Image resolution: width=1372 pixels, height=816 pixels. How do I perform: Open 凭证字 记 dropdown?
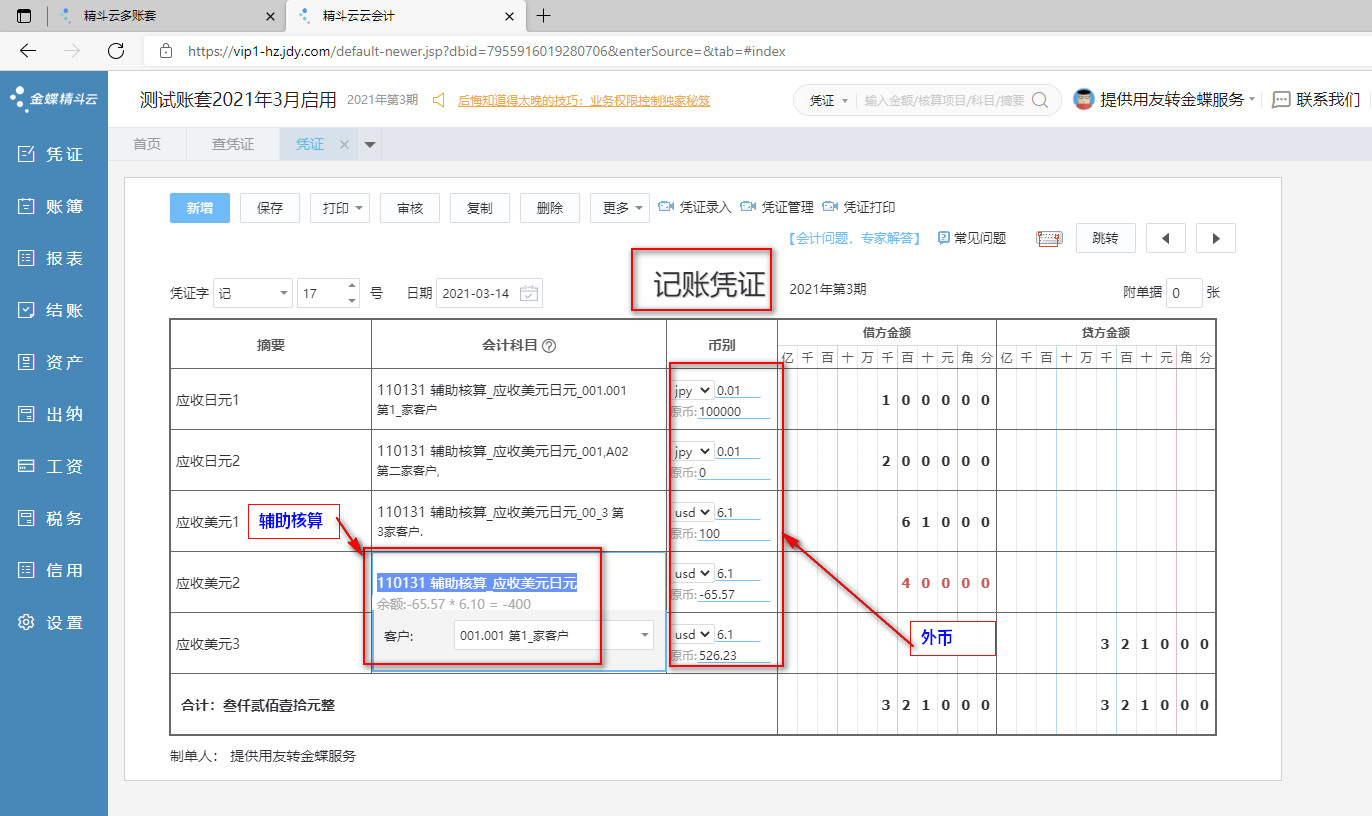[253, 293]
